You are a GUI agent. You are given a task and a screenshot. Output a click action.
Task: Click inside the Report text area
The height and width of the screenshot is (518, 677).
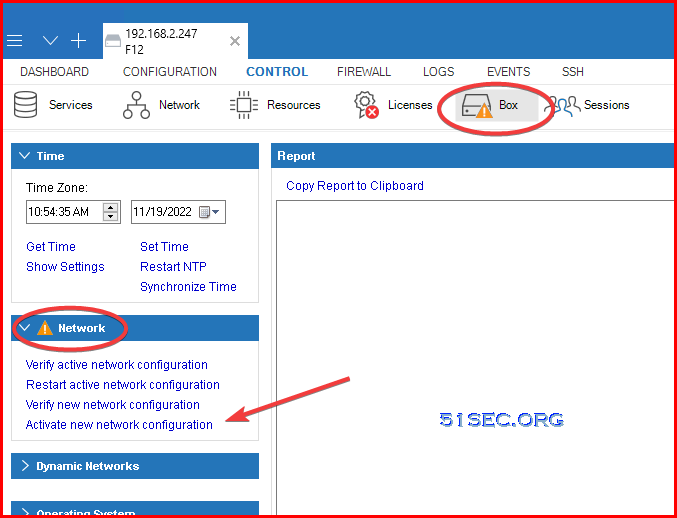(x=475, y=357)
